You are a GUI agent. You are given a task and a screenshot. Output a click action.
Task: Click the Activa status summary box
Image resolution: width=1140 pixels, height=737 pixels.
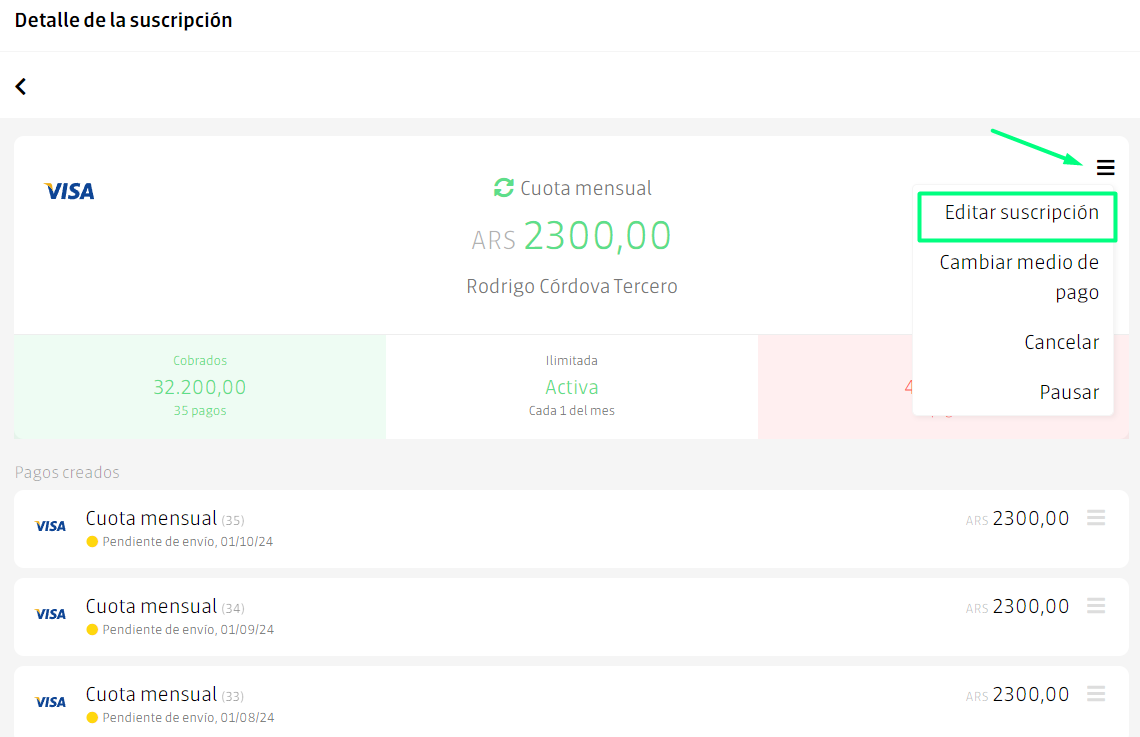[571, 387]
